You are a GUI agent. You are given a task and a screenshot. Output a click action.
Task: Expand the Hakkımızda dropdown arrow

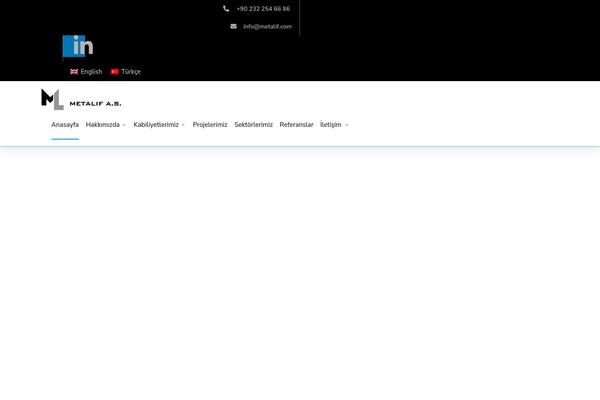(124, 125)
